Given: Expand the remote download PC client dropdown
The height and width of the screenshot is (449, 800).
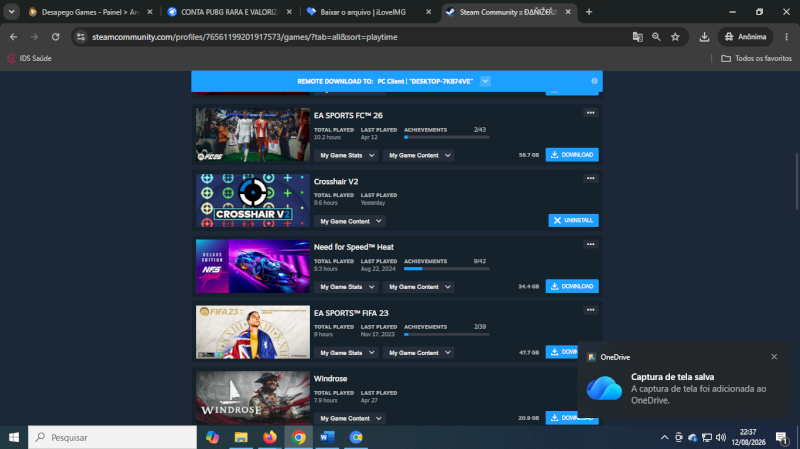Looking at the screenshot, I should click(485, 81).
